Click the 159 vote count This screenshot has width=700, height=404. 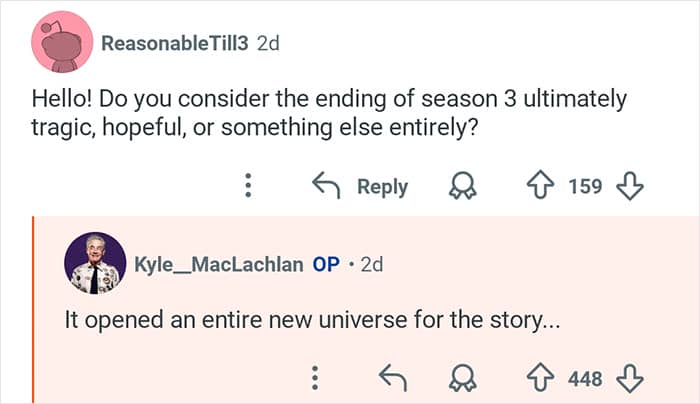(585, 187)
